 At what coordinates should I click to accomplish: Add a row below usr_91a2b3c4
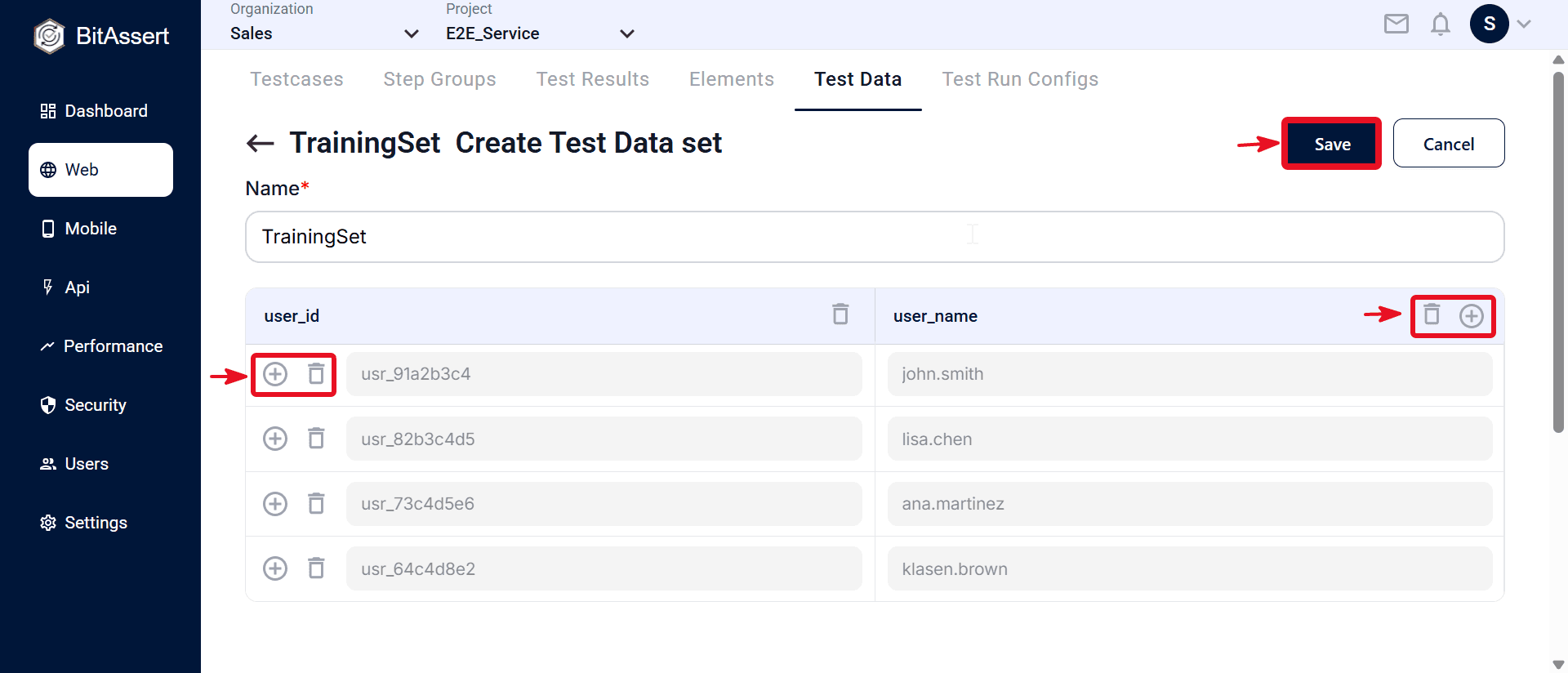[275, 374]
